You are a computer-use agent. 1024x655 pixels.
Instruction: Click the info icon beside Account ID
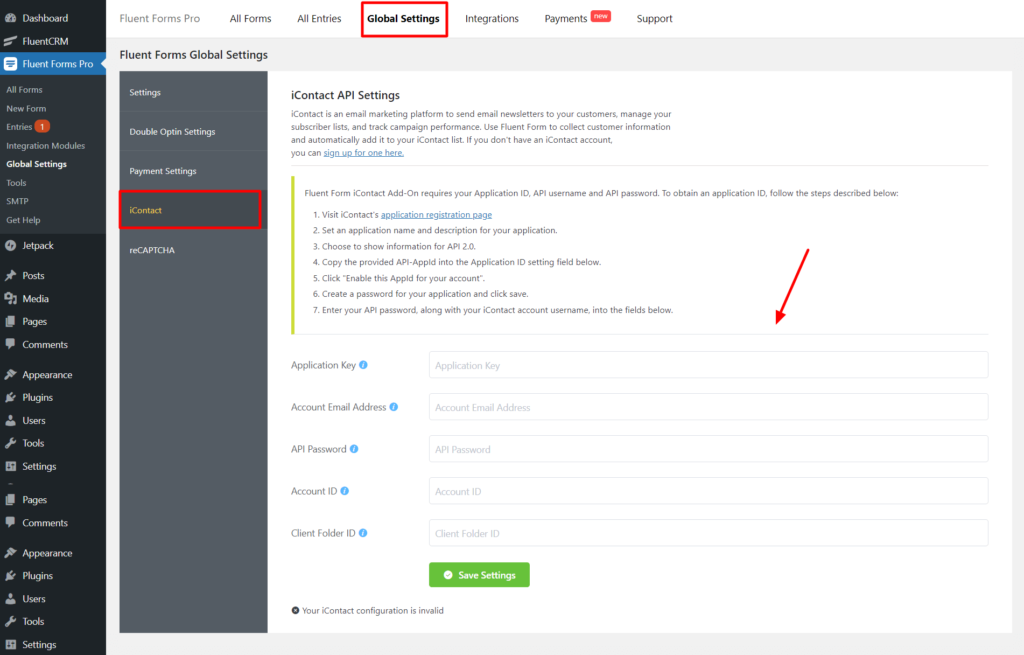345,490
